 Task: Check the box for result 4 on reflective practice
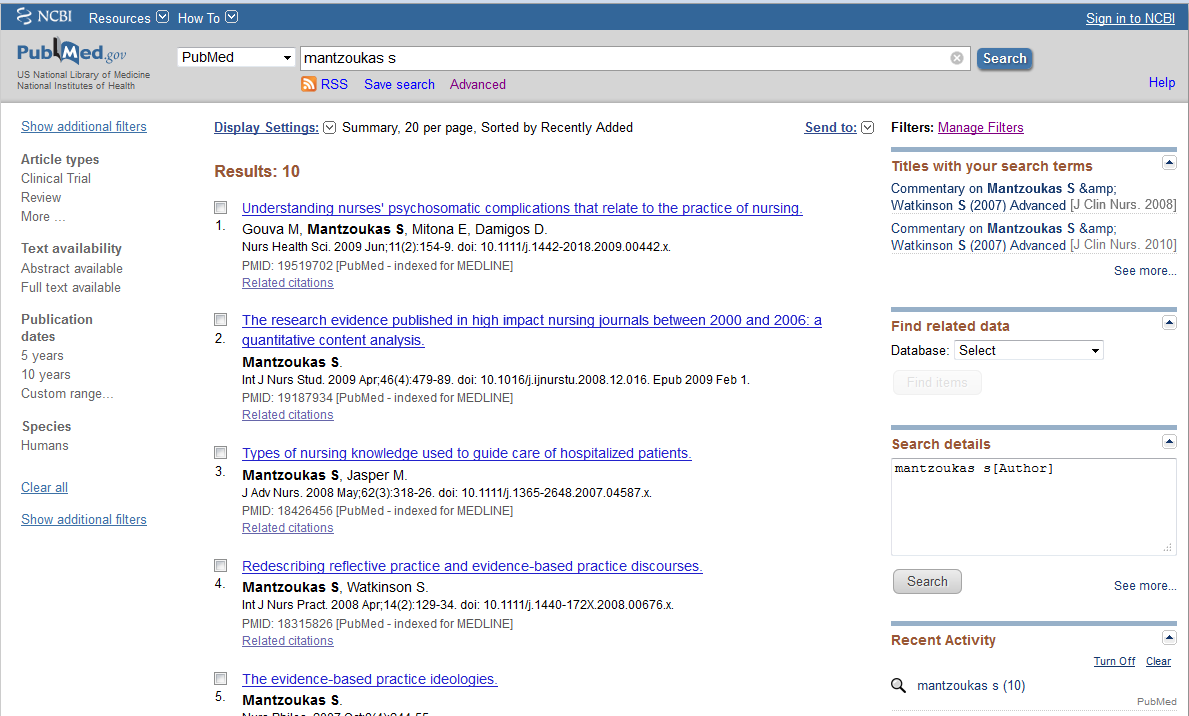pos(221,566)
